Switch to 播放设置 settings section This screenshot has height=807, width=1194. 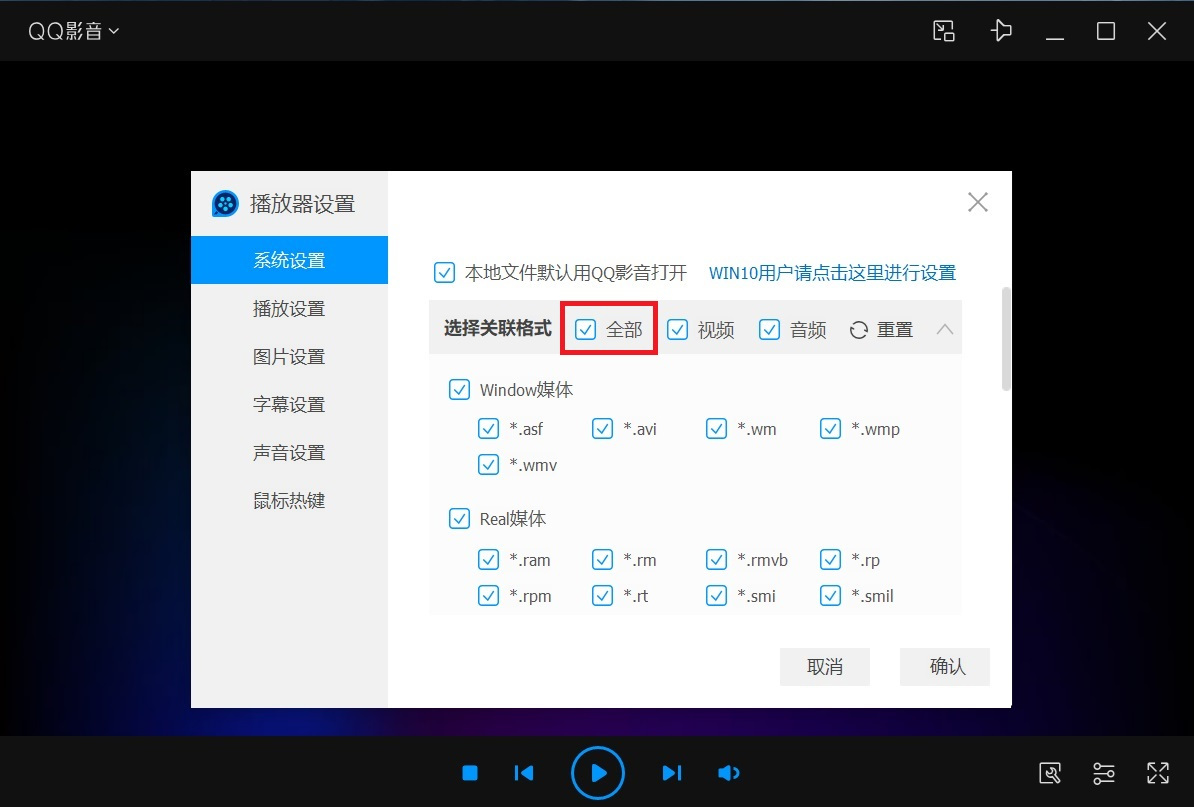pyautogui.click(x=289, y=308)
